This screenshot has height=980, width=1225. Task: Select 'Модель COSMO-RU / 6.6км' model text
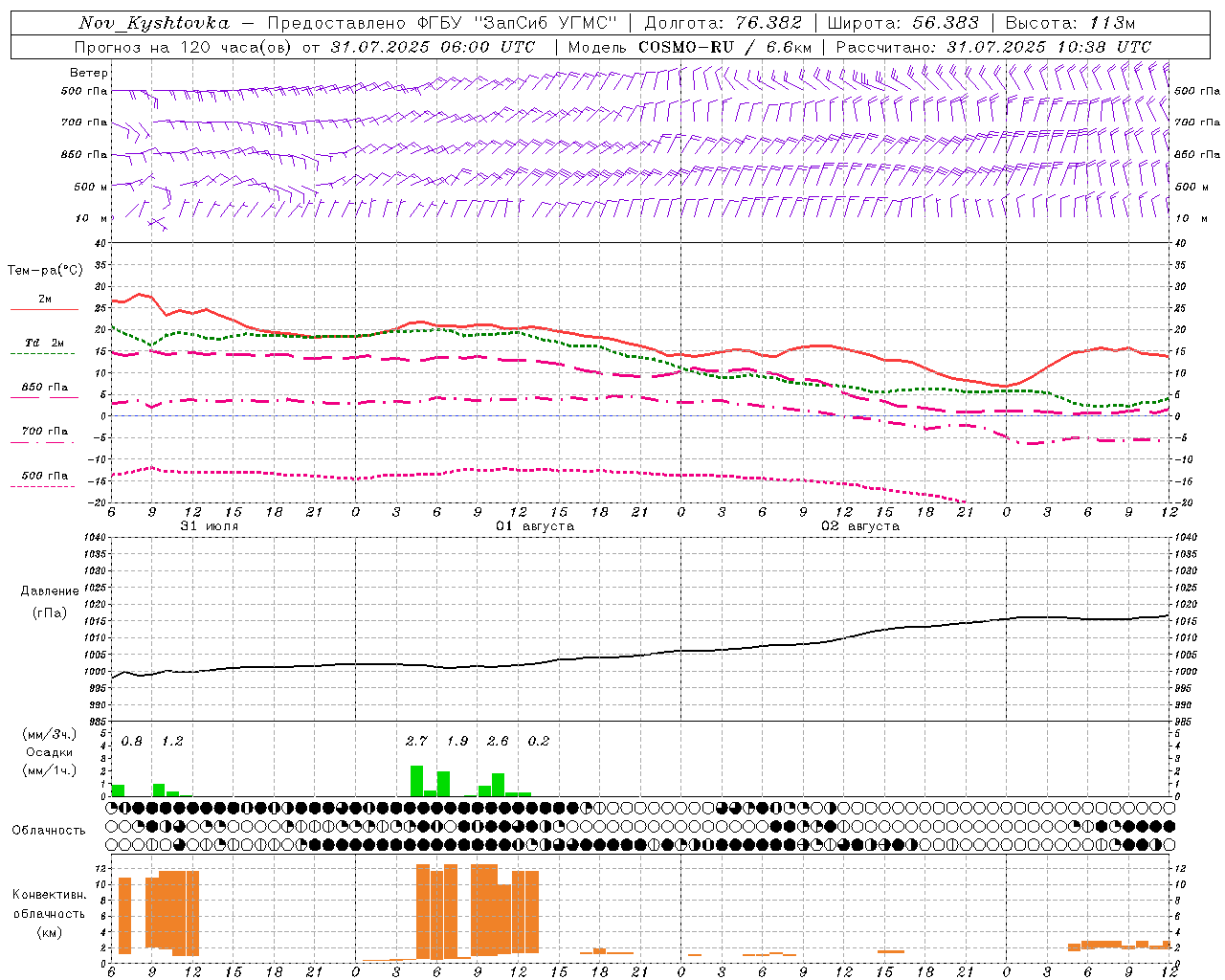(x=690, y=47)
